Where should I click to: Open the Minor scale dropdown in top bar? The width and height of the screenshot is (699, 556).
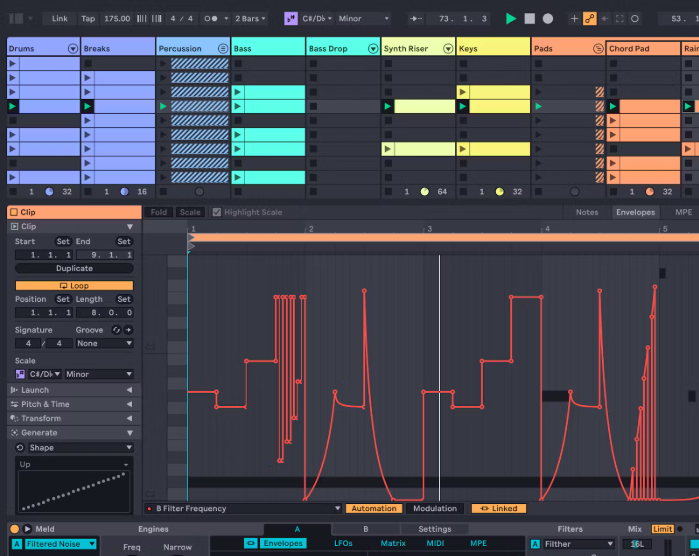(x=363, y=18)
